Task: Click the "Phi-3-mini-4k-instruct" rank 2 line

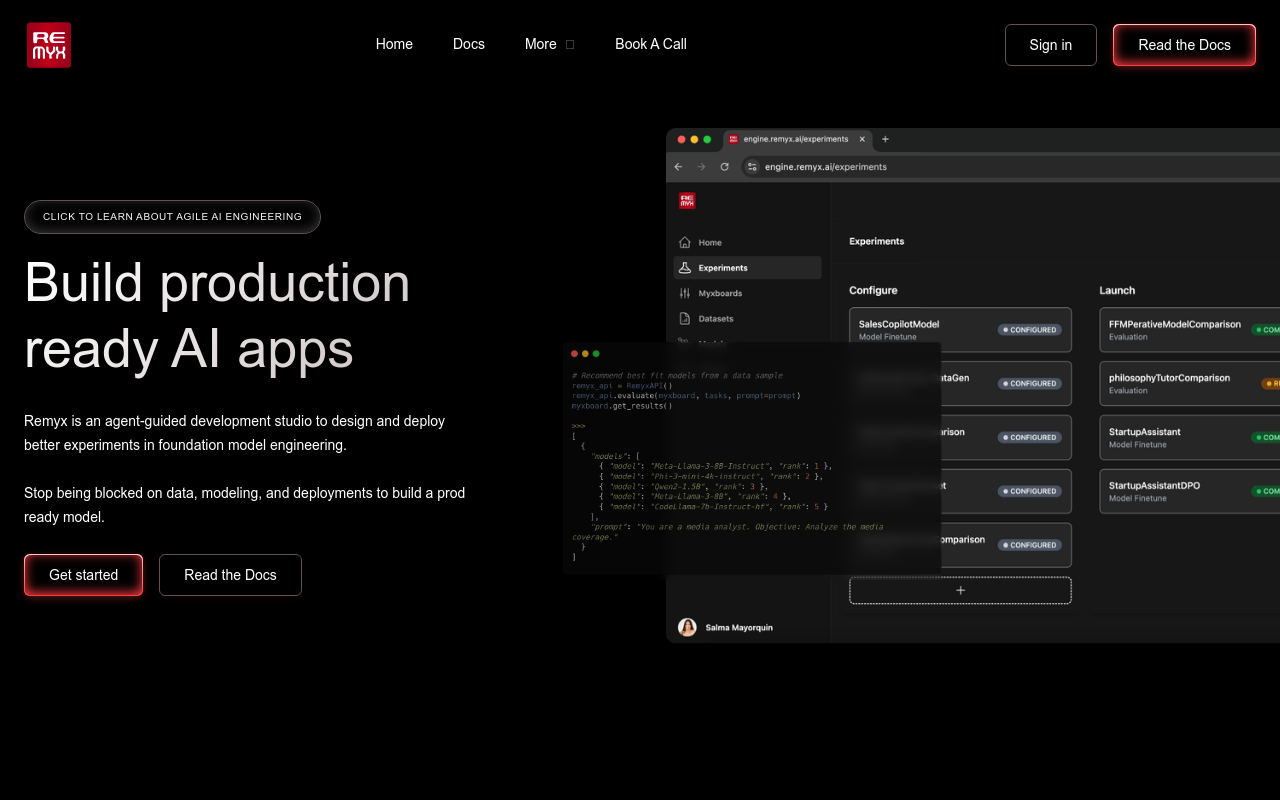Action: (710, 476)
